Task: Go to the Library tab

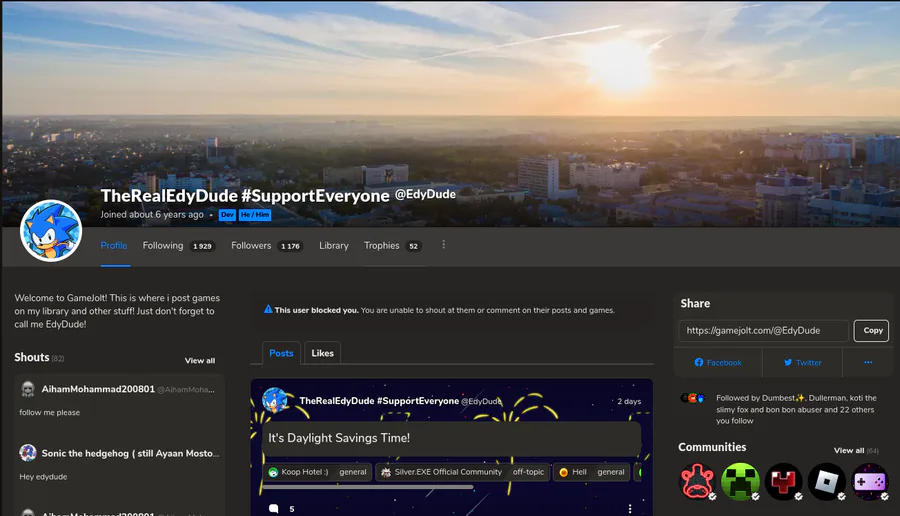Action: pos(333,246)
